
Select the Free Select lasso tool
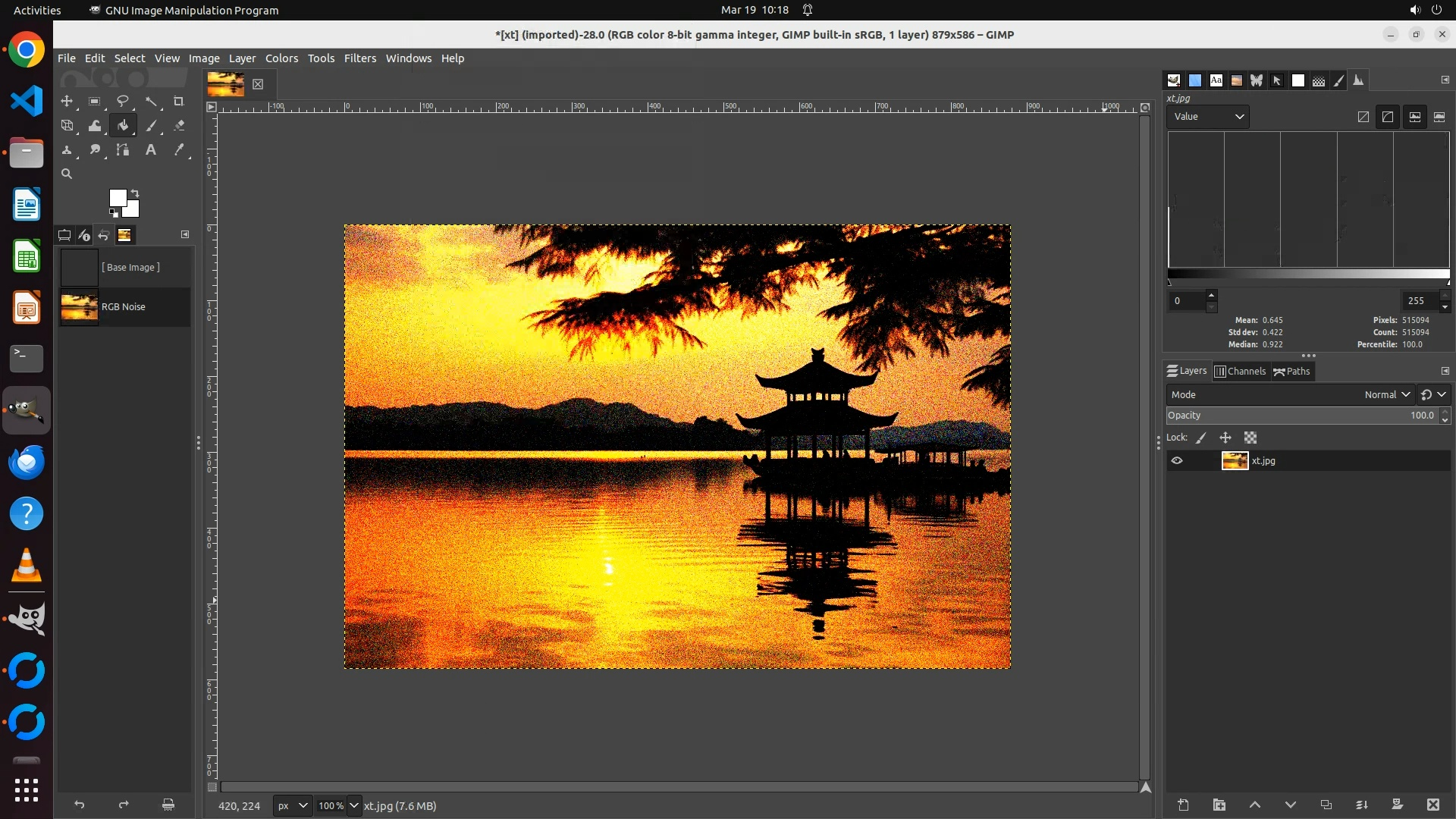pyautogui.click(x=122, y=101)
